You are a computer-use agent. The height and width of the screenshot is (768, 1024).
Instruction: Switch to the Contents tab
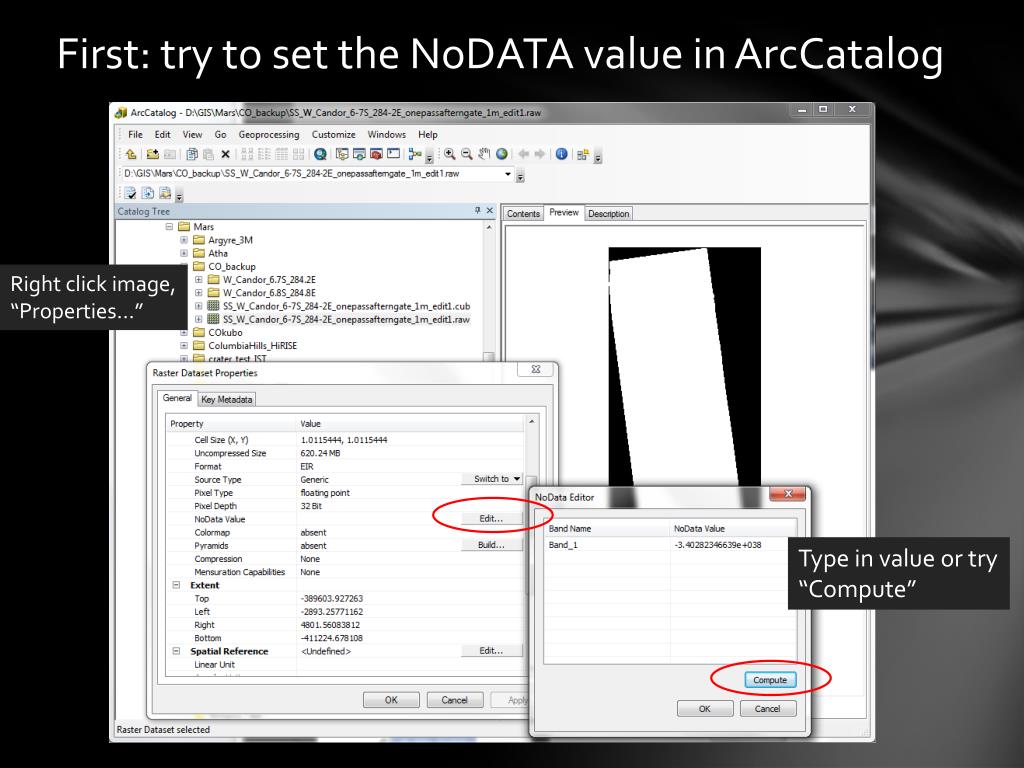click(523, 214)
